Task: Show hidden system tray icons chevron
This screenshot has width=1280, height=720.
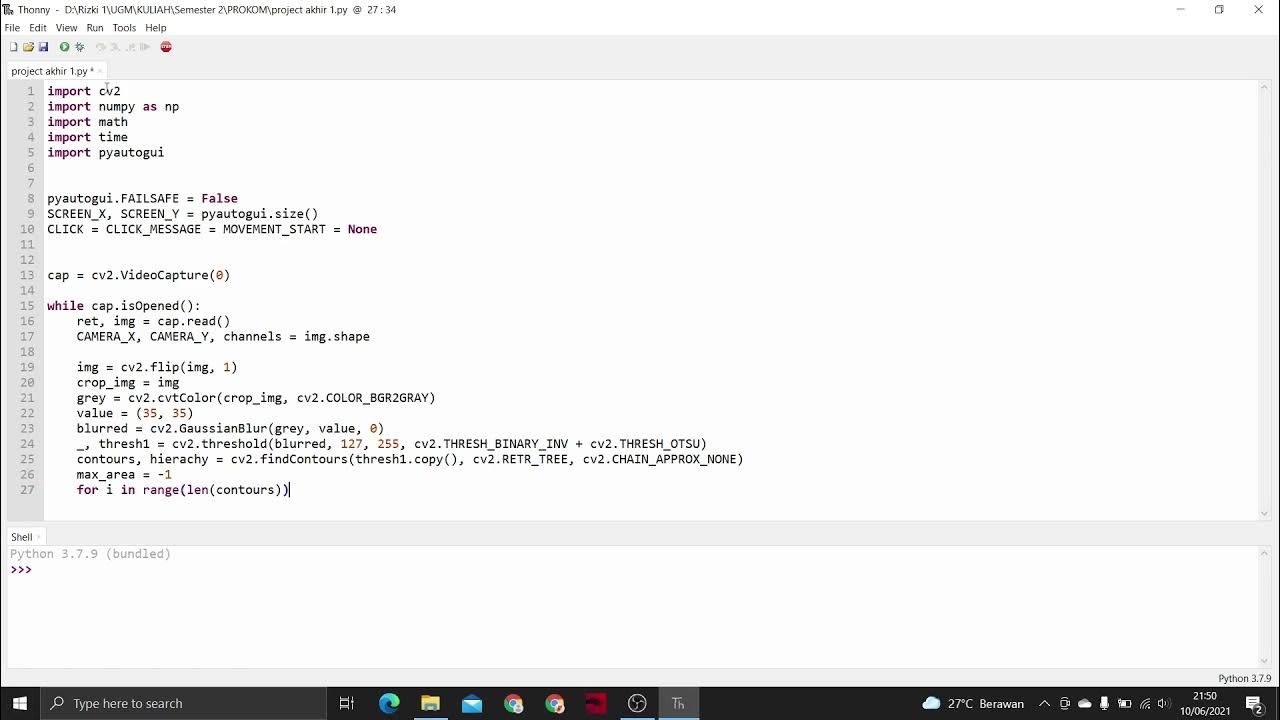Action: coord(1044,703)
